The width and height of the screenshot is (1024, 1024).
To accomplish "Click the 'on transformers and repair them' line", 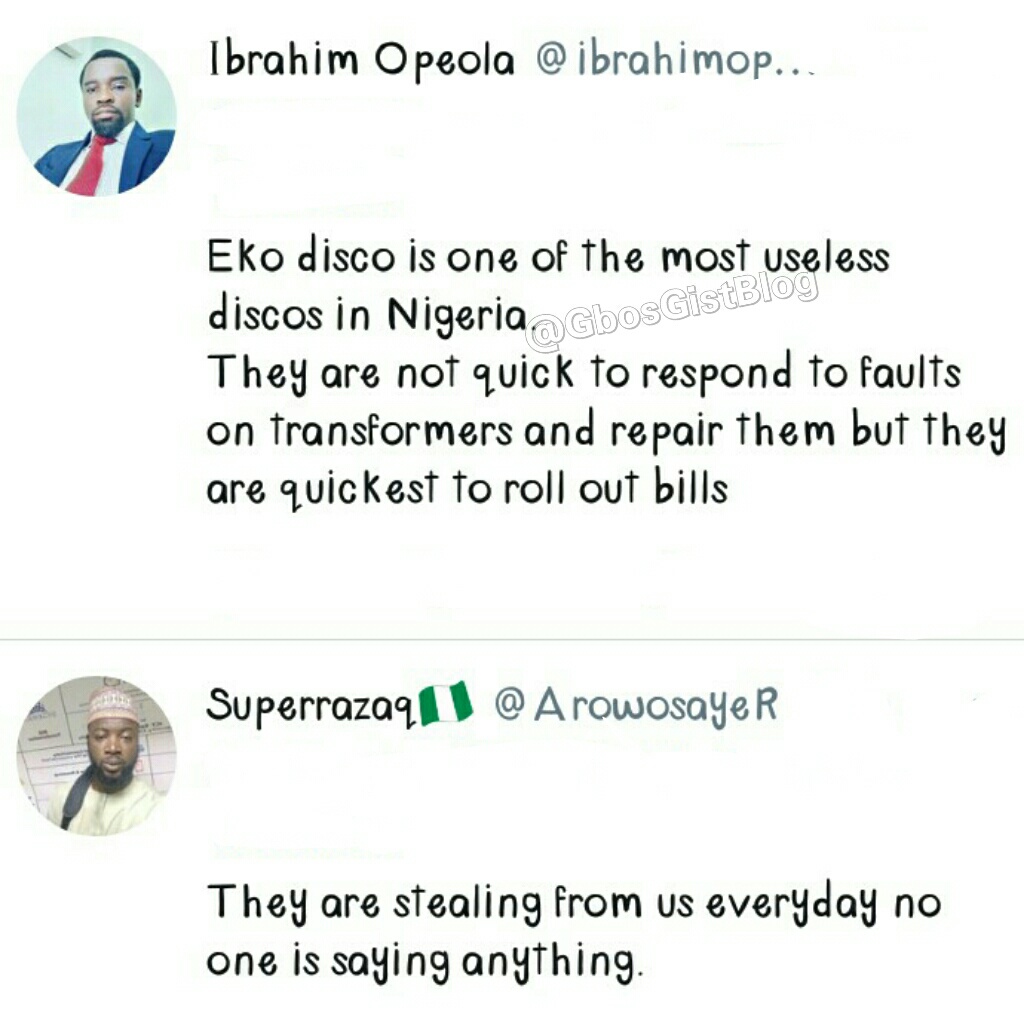I will (606, 432).
